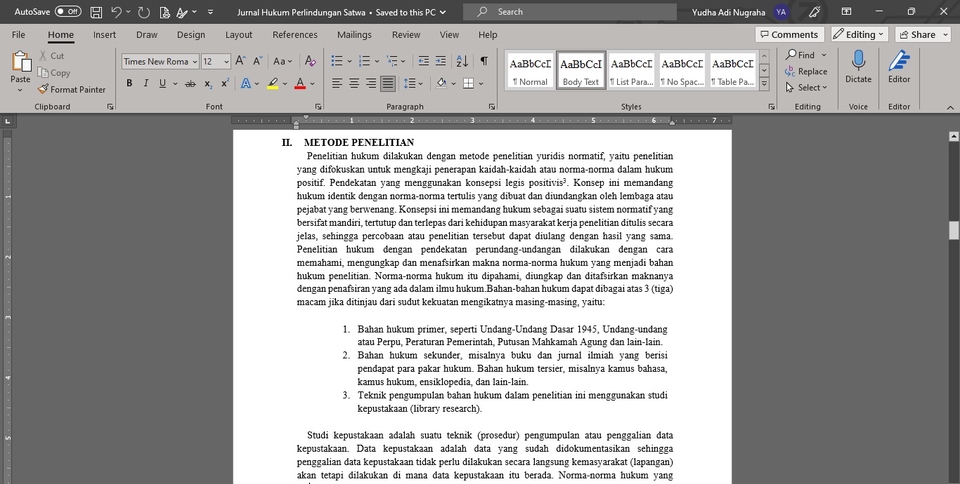Viewport: 960px width, 484px height.
Task: Click the vertical scrollbar thumb
Action: point(953,231)
